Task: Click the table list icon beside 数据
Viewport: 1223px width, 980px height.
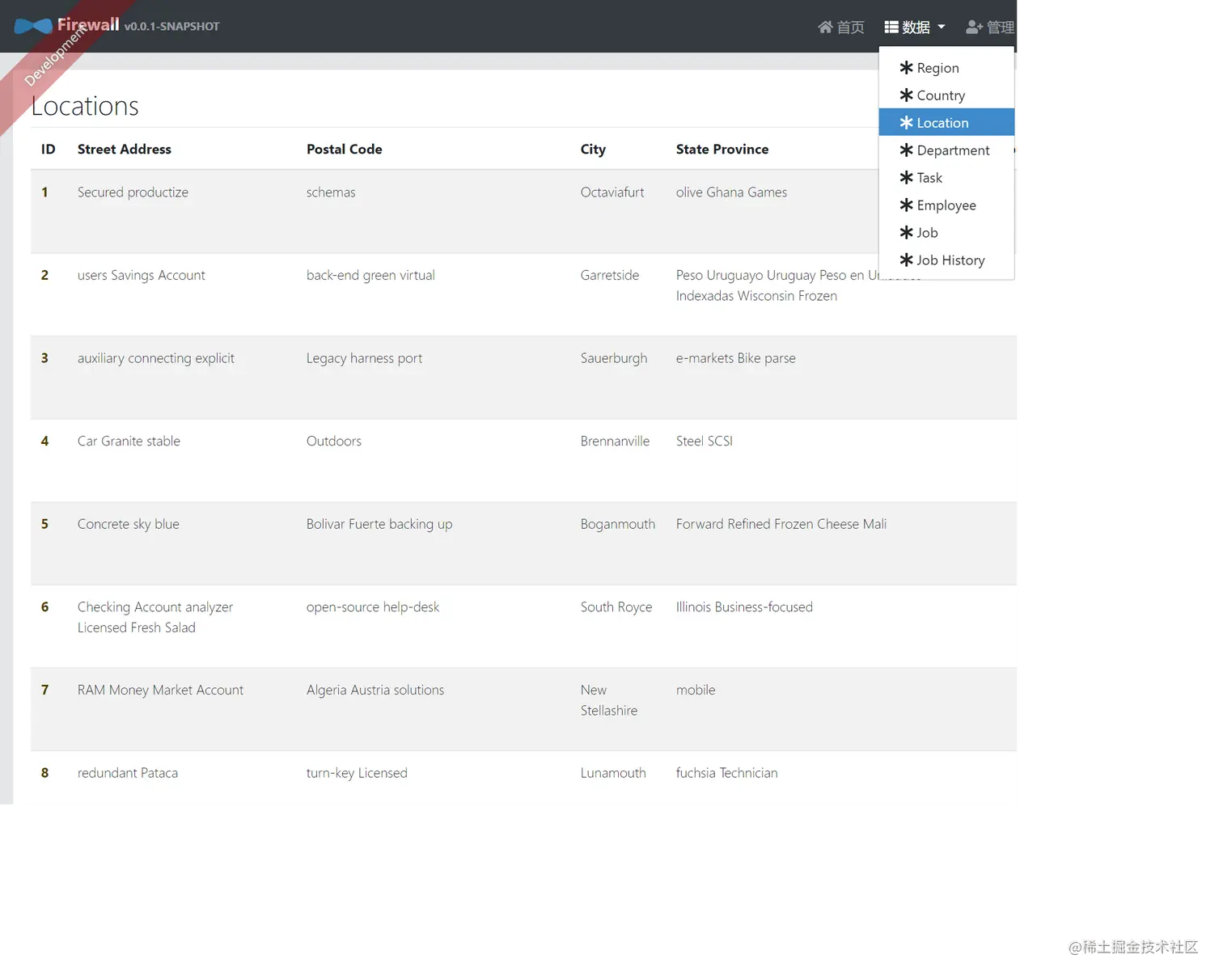Action: pos(891,27)
